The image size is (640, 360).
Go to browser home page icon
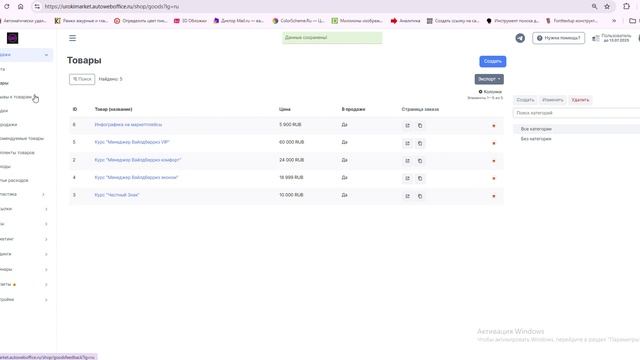coord(20,7)
